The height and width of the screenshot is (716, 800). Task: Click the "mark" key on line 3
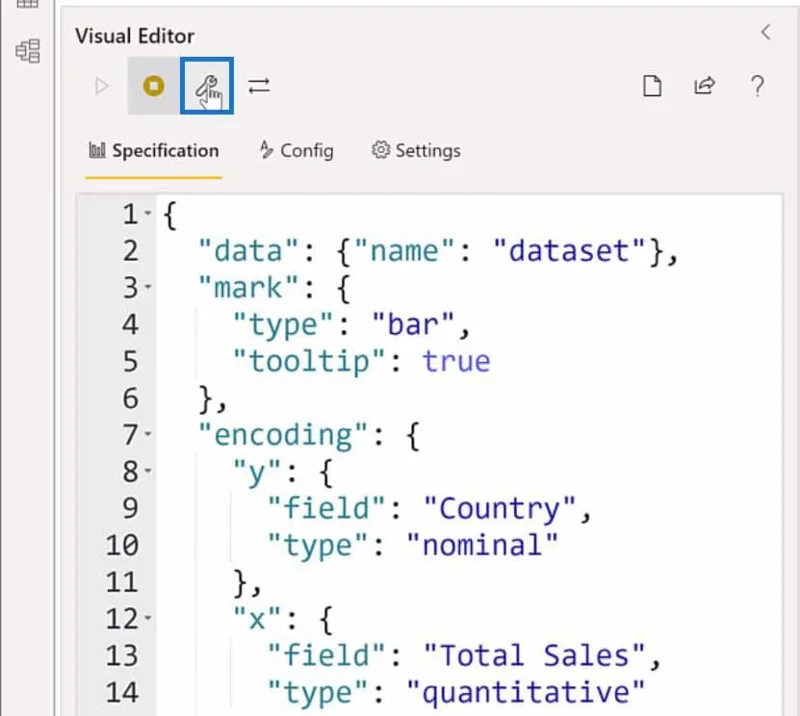tap(248, 287)
